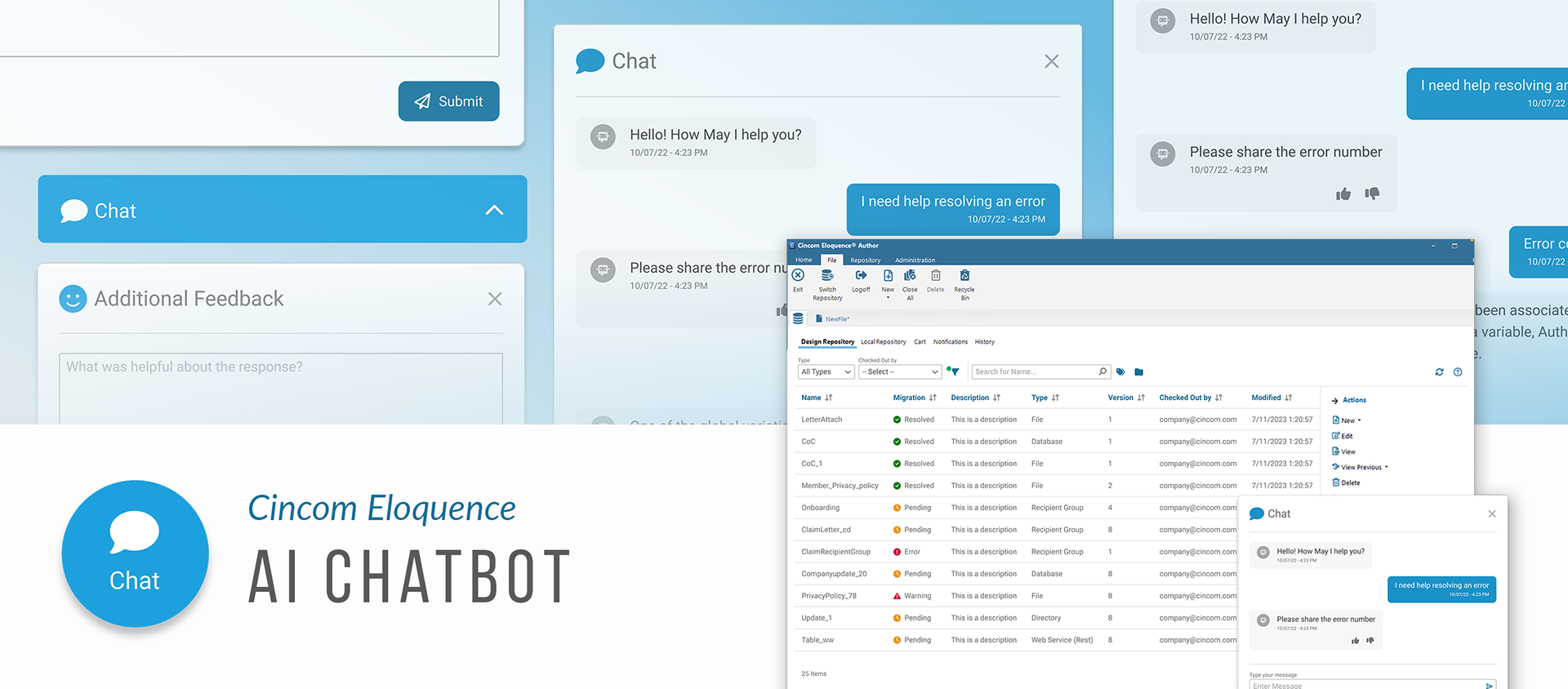This screenshot has height=689, width=1568.
Task: Open the History tab
Action: 984,342
